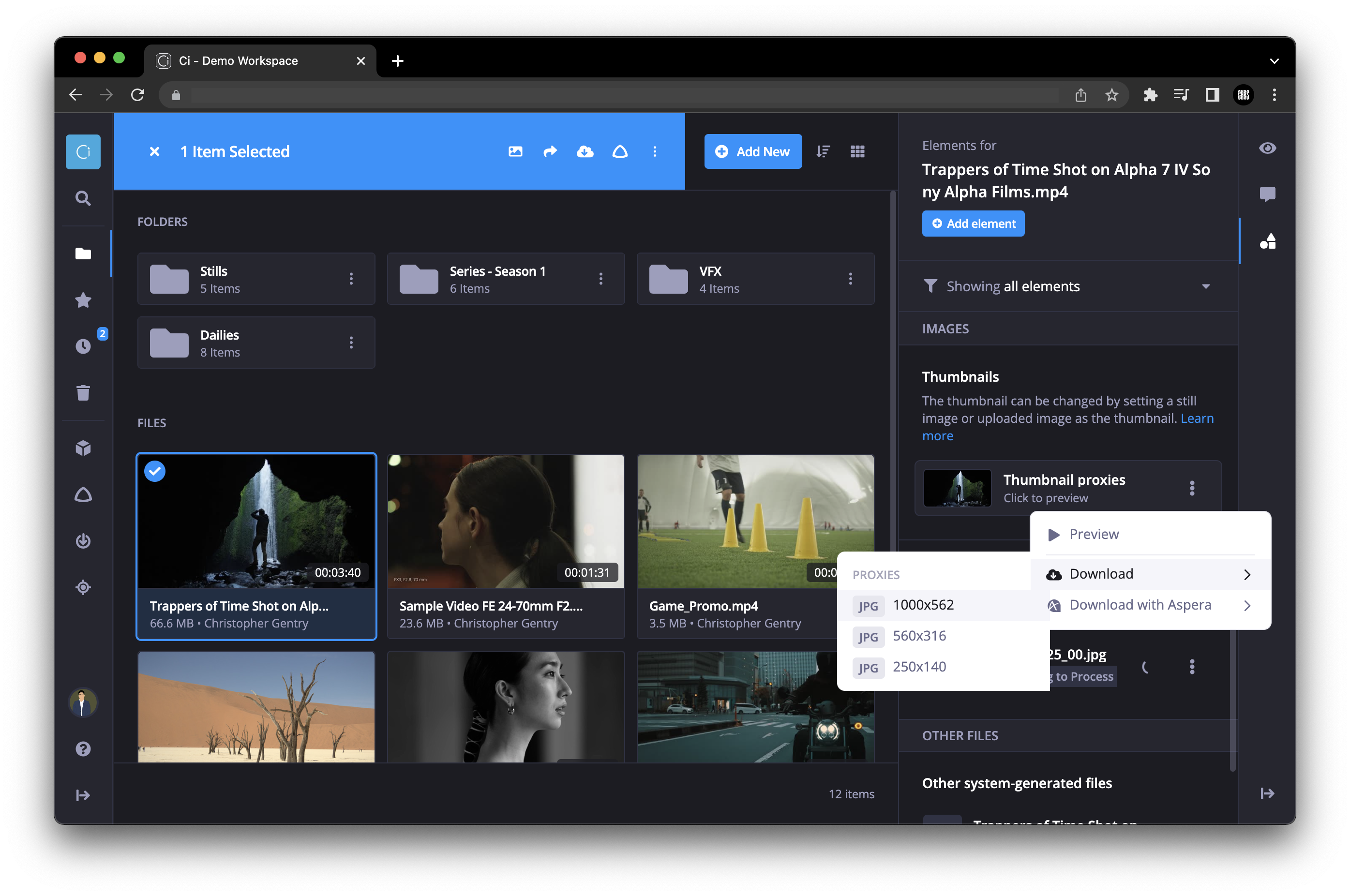This screenshot has height=896, width=1350.
Task: Click the Add element button
Action: (973, 224)
